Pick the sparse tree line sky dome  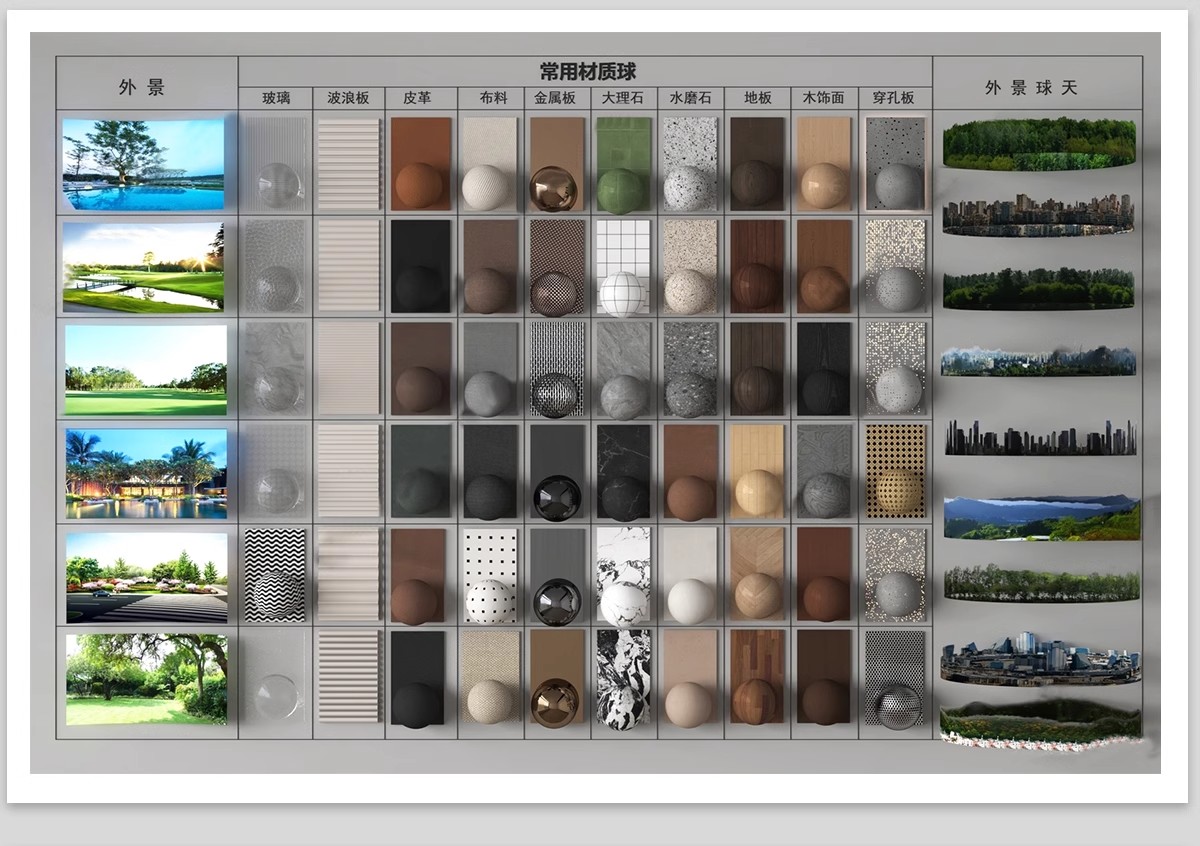coord(1042,583)
